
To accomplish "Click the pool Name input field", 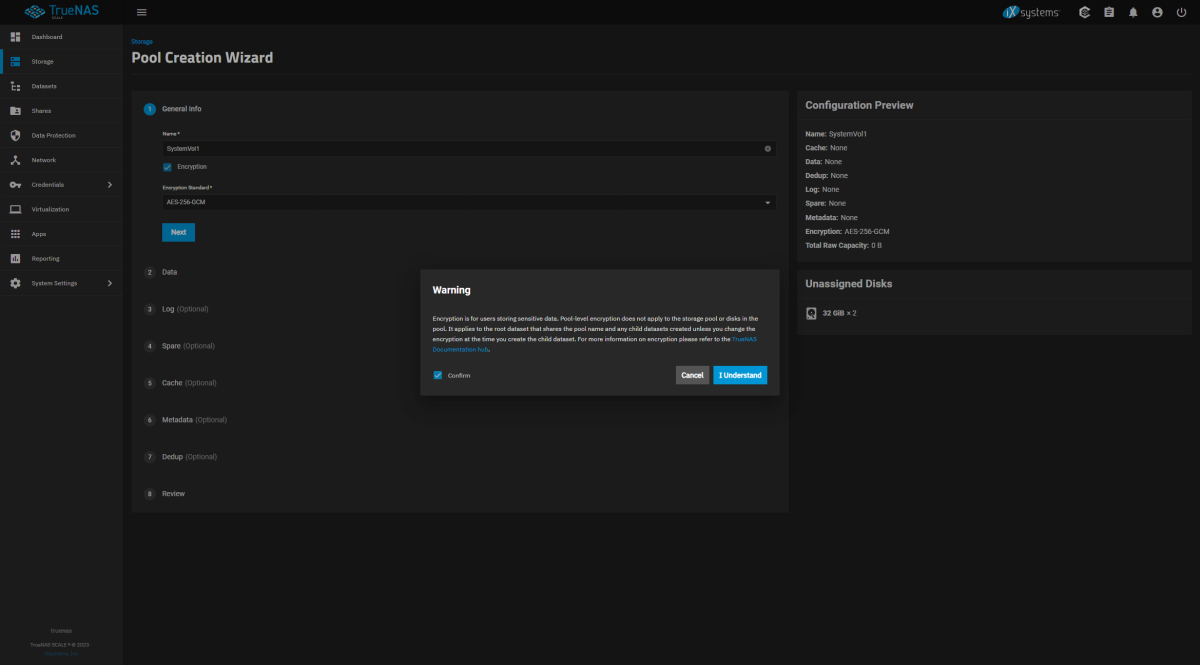I will coord(462,148).
